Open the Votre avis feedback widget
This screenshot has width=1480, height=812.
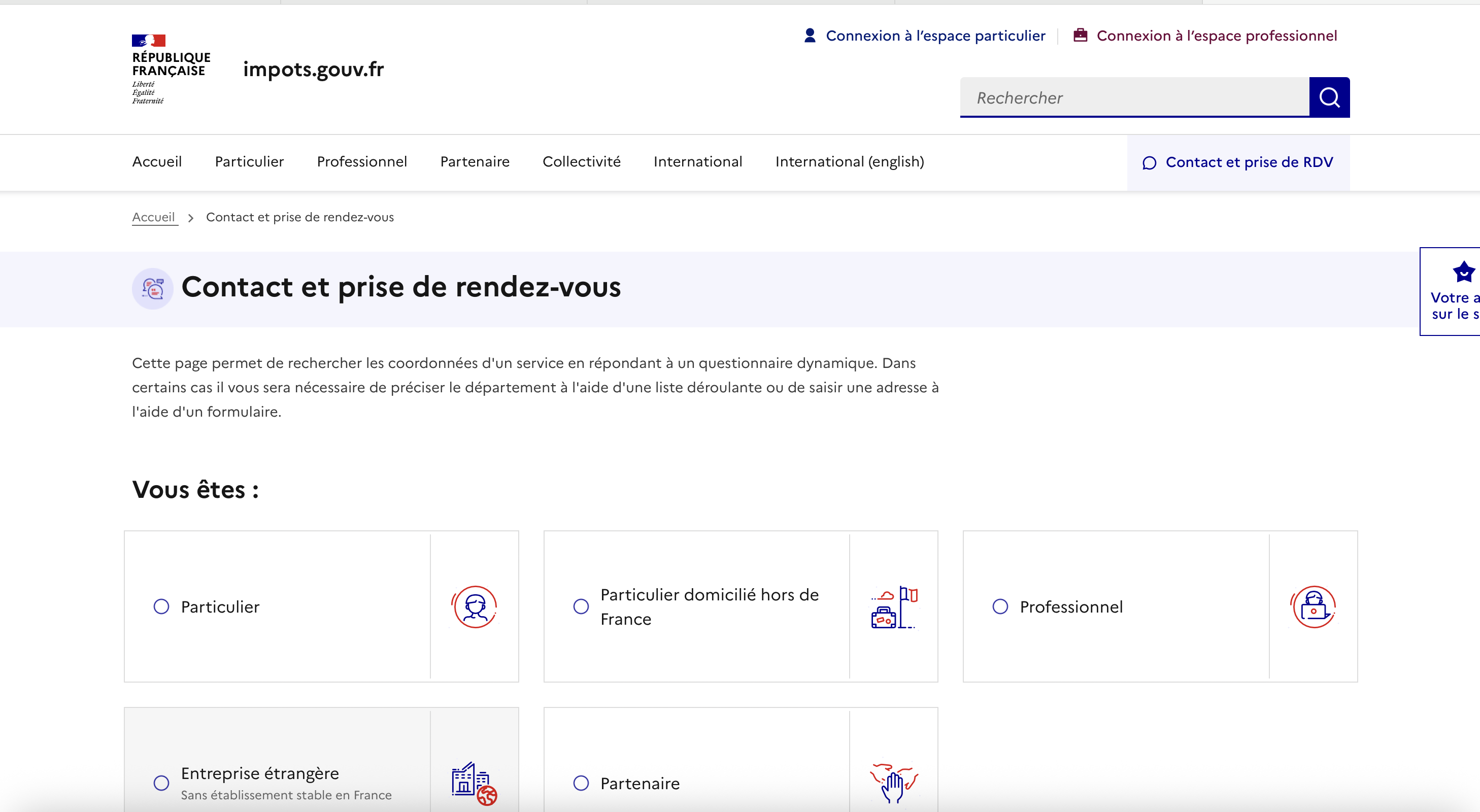(x=1450, y=291)
